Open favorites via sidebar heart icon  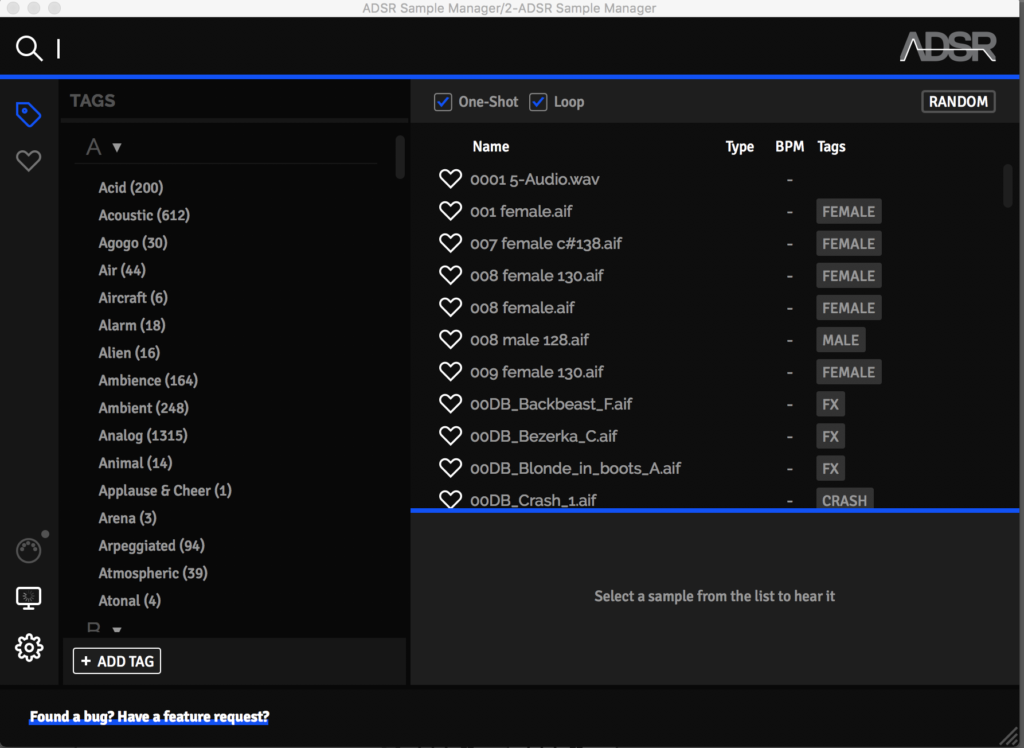pos(29,160)
